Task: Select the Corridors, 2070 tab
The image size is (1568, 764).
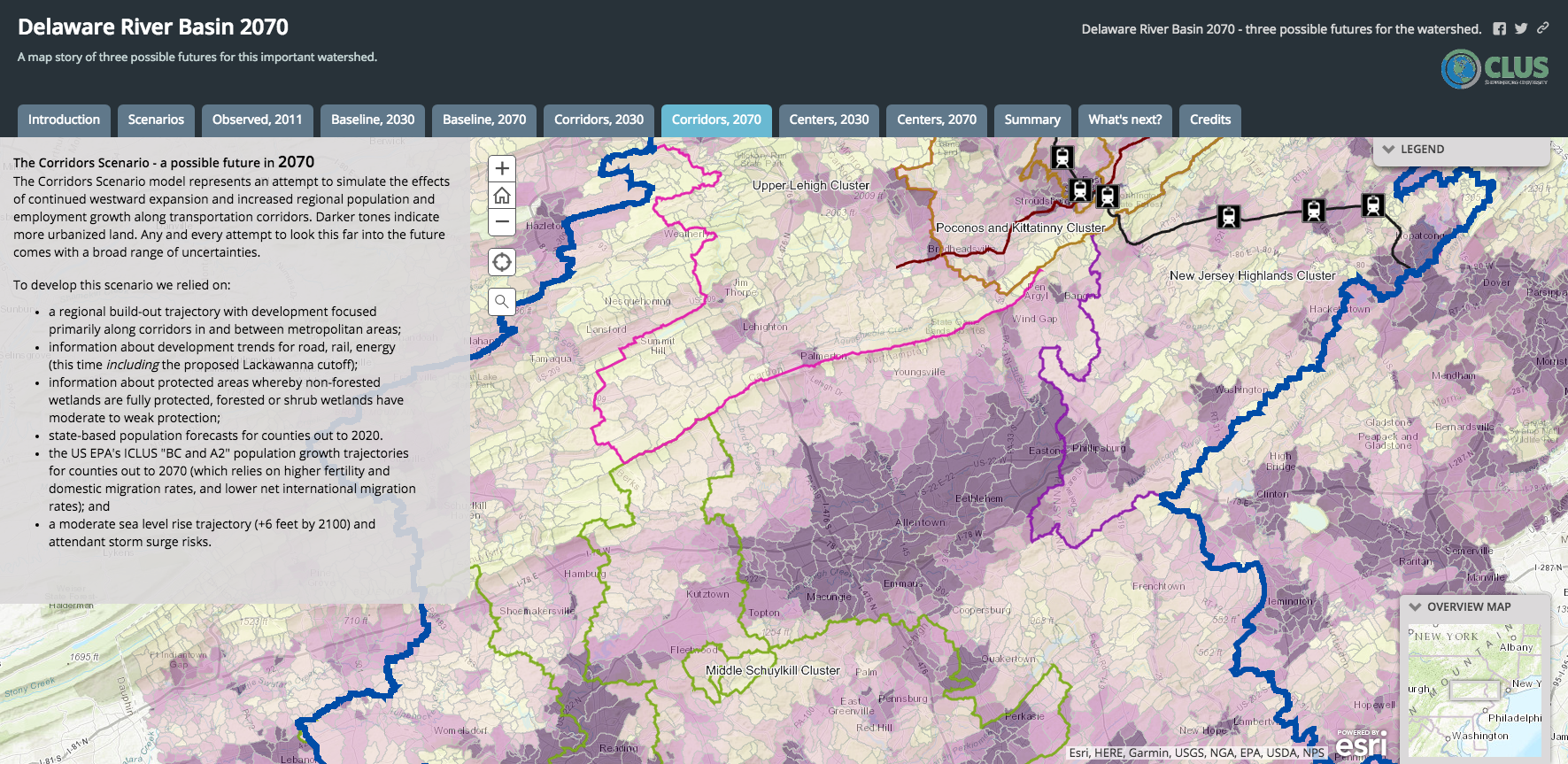Action: 716,120
